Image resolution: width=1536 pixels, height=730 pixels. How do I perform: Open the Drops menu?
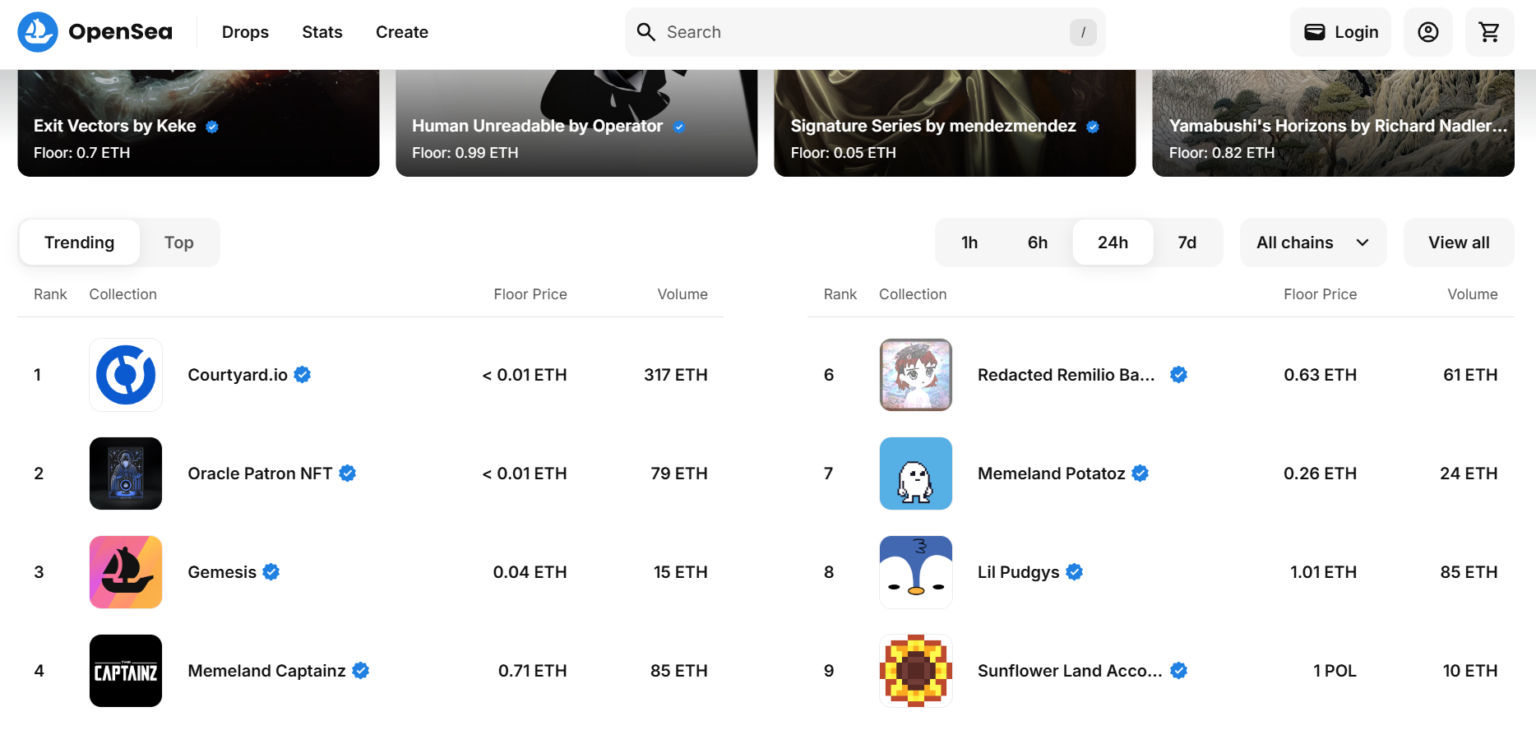pyautogui.click(x=245, y=31)
